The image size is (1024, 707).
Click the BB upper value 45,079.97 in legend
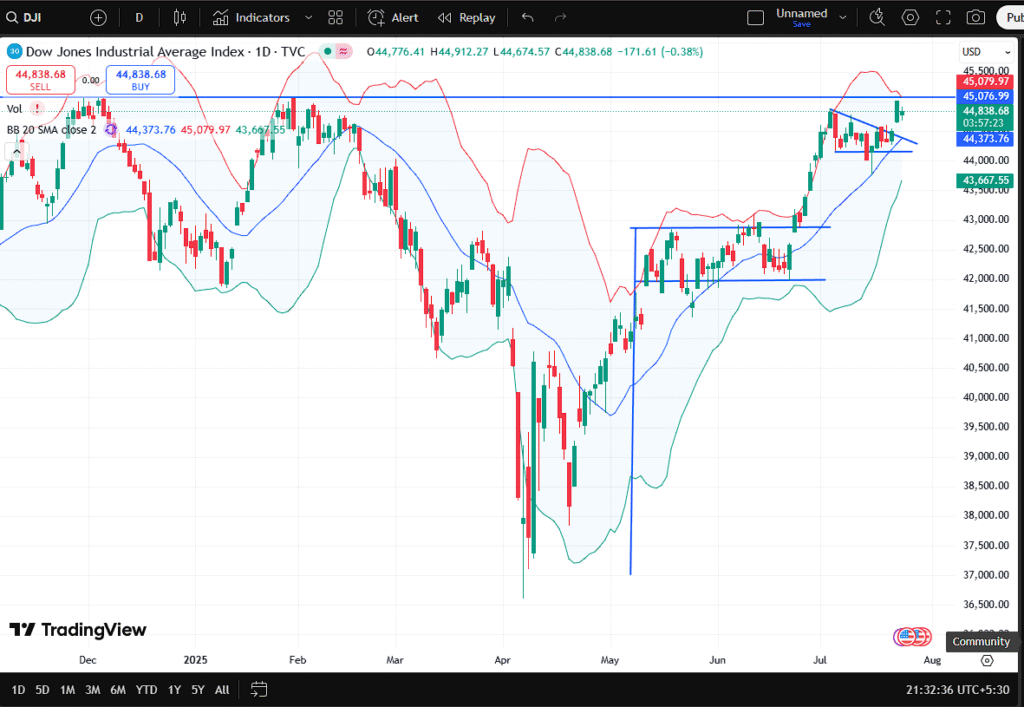(x=206, y=130)
